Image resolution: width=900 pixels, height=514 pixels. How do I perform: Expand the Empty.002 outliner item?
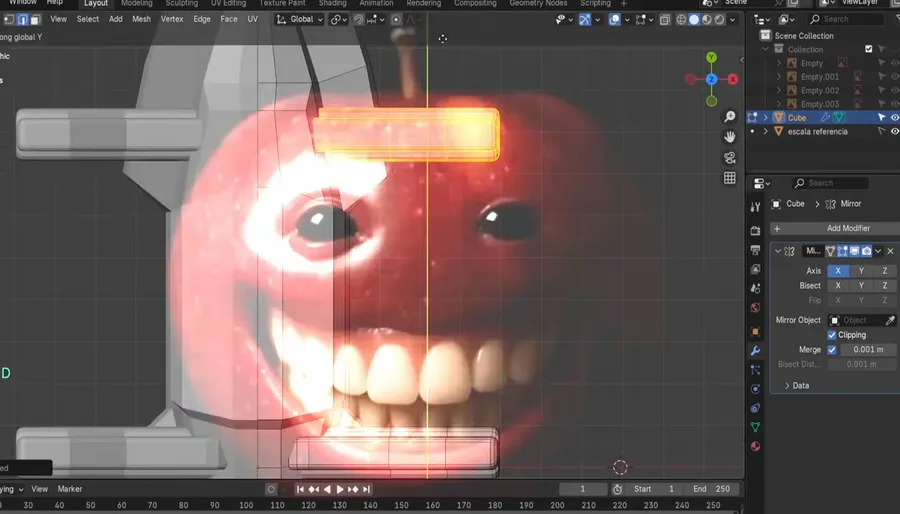779,91
